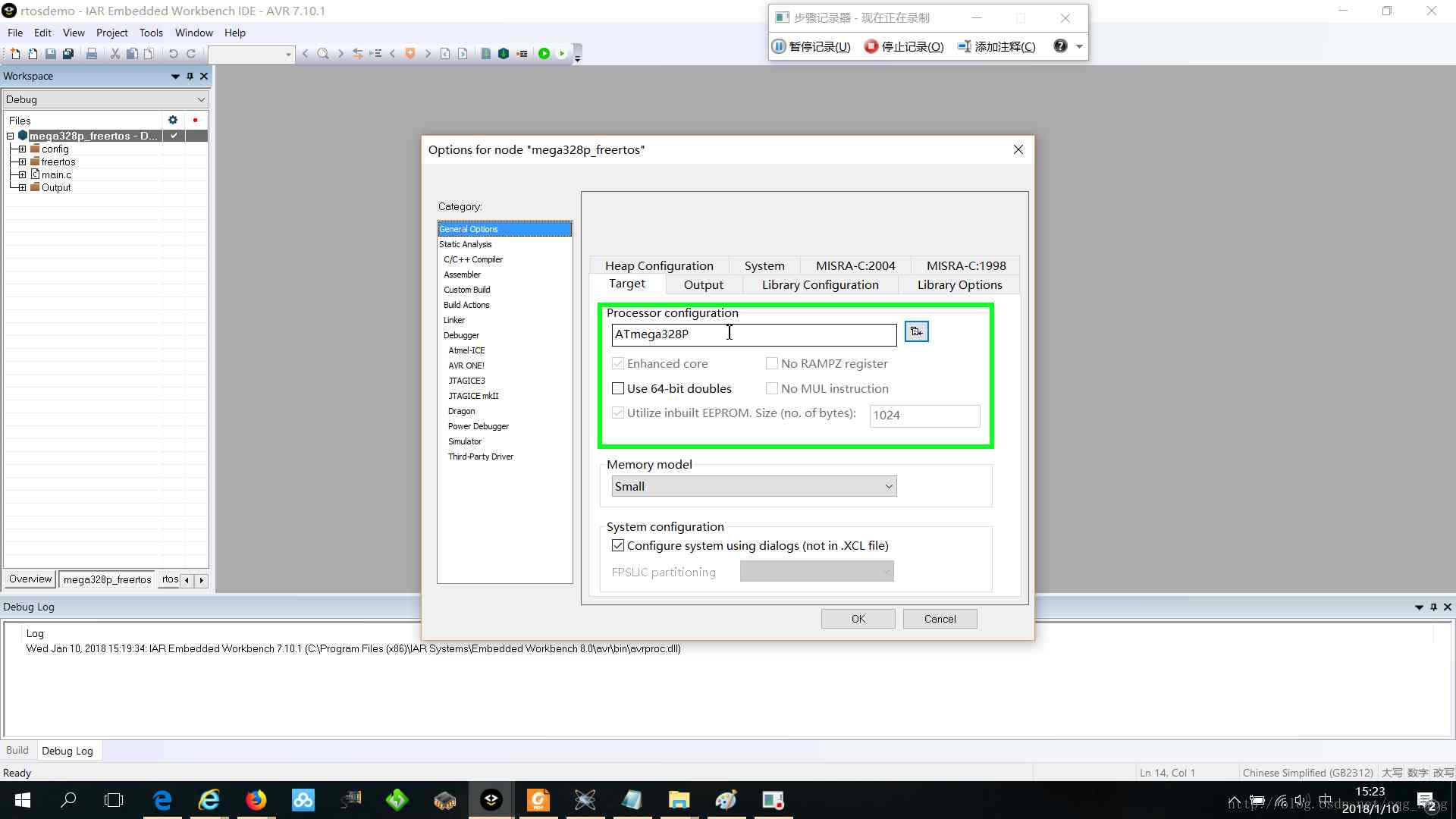Select C/C++ Compiler category
This screenshot has height=819, width=1456.
[x=473, y=259]
